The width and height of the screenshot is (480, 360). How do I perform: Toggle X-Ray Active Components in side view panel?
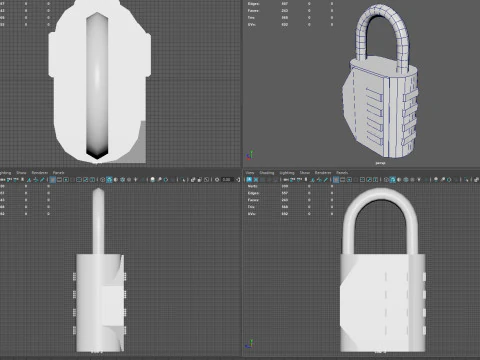(x=199, y=179)
